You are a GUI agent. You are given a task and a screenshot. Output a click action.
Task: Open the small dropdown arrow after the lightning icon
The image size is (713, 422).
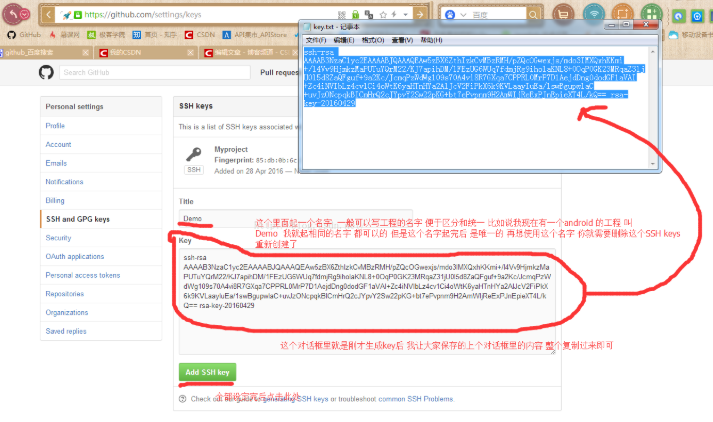coord(405,15)
